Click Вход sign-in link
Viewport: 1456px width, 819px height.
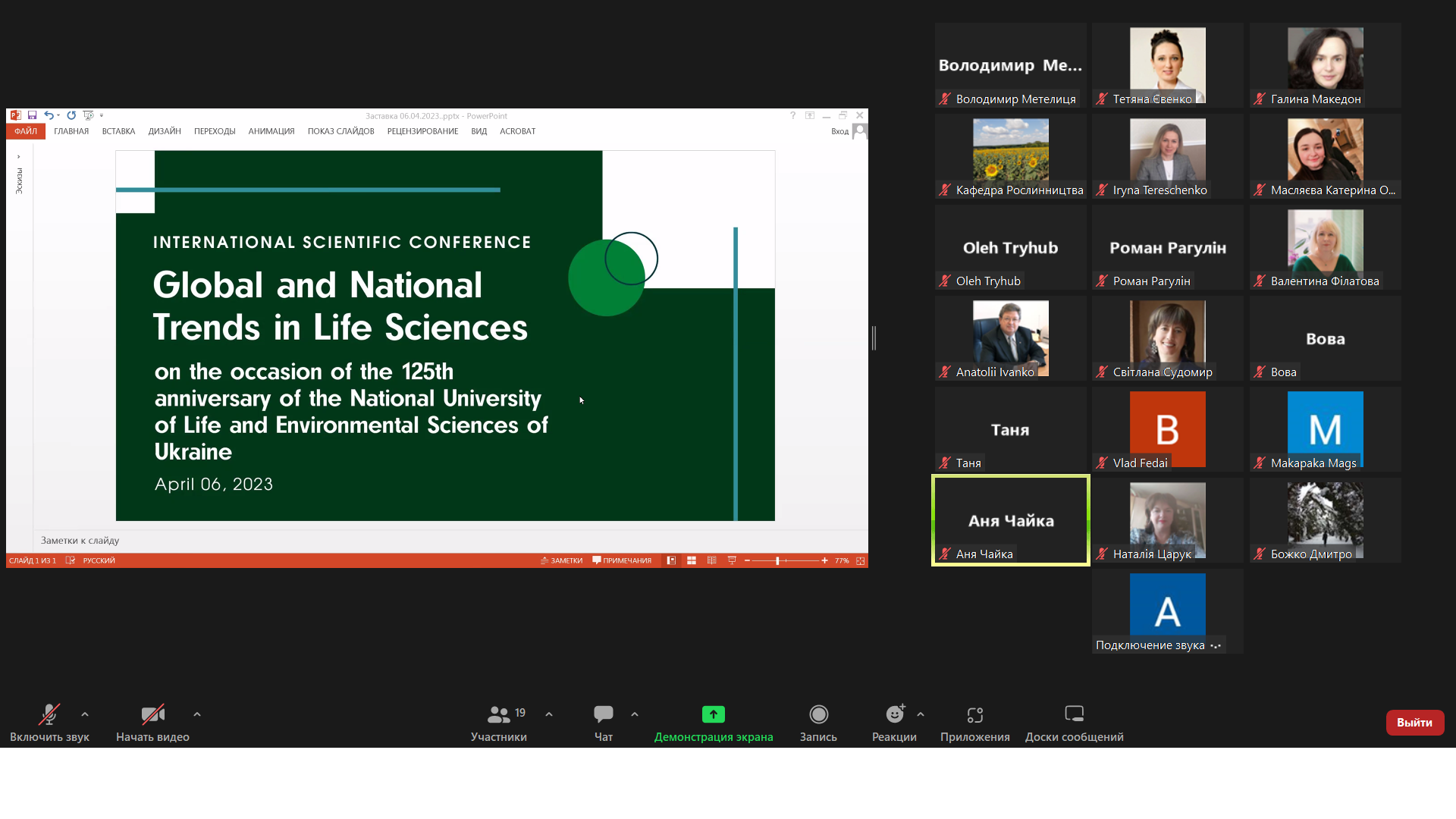[x=839, y=131]
